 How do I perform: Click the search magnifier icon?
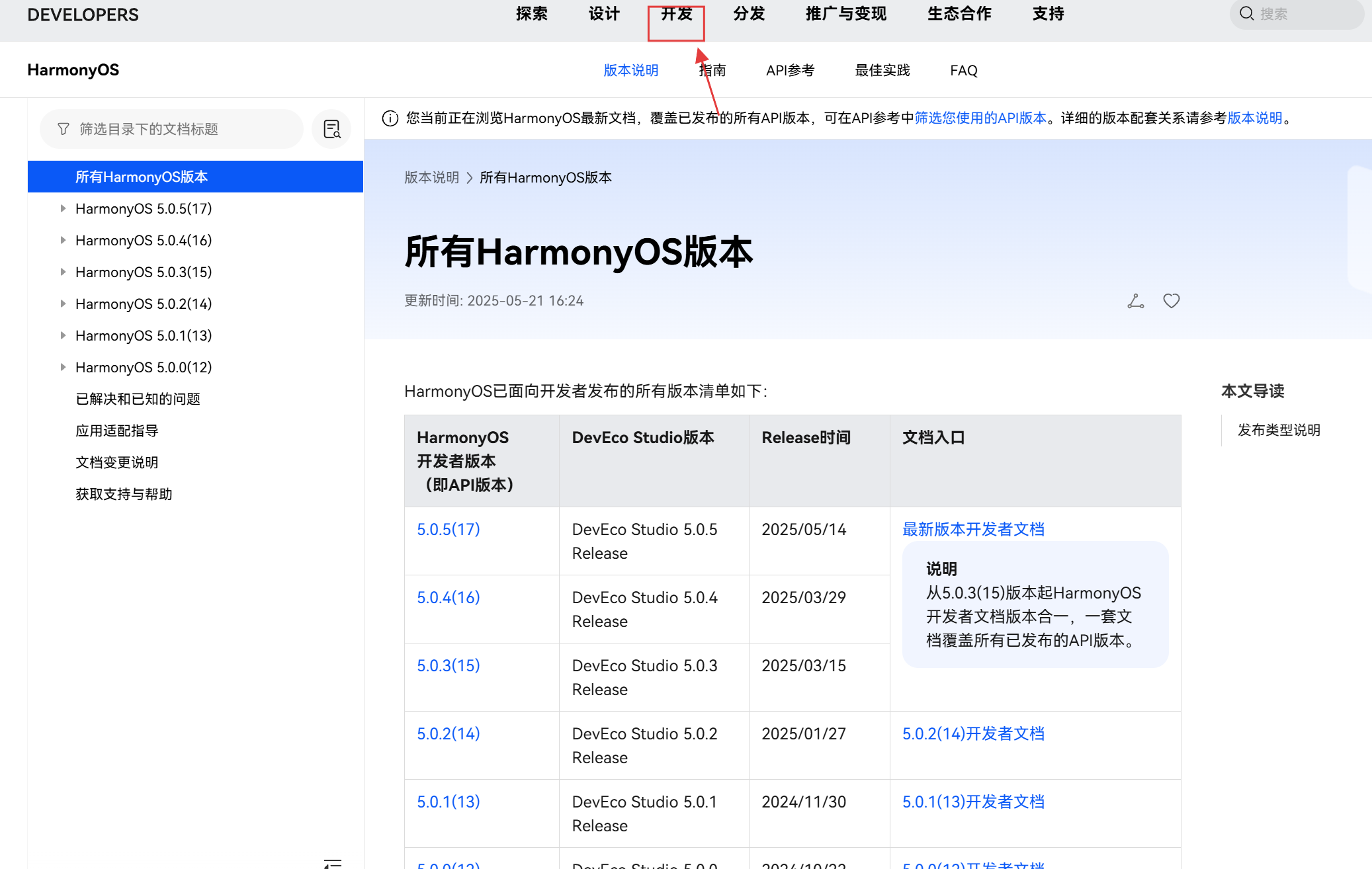[1246, 13]
